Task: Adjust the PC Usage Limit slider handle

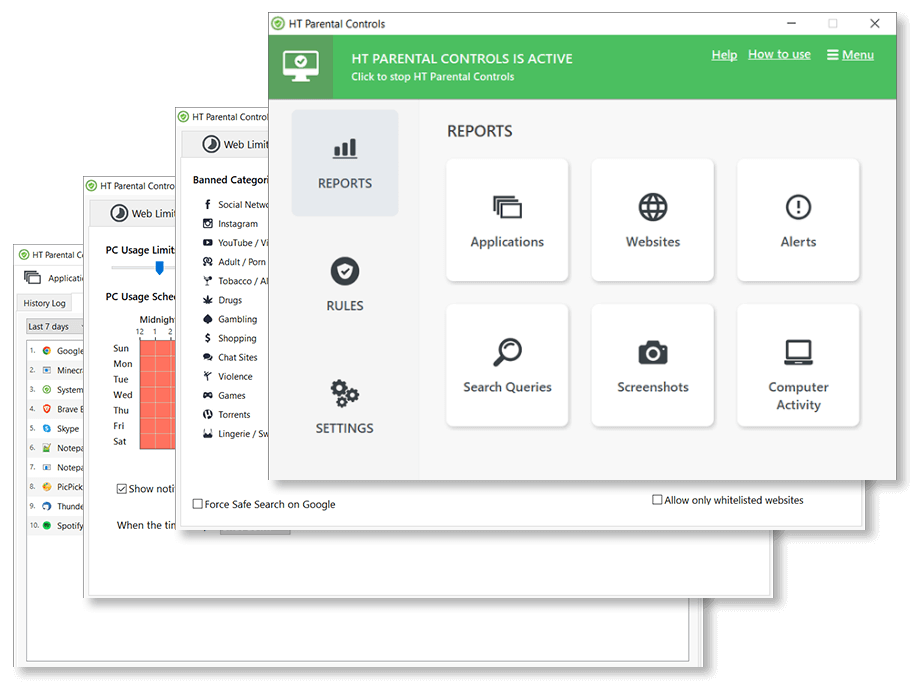Action: 159,267
